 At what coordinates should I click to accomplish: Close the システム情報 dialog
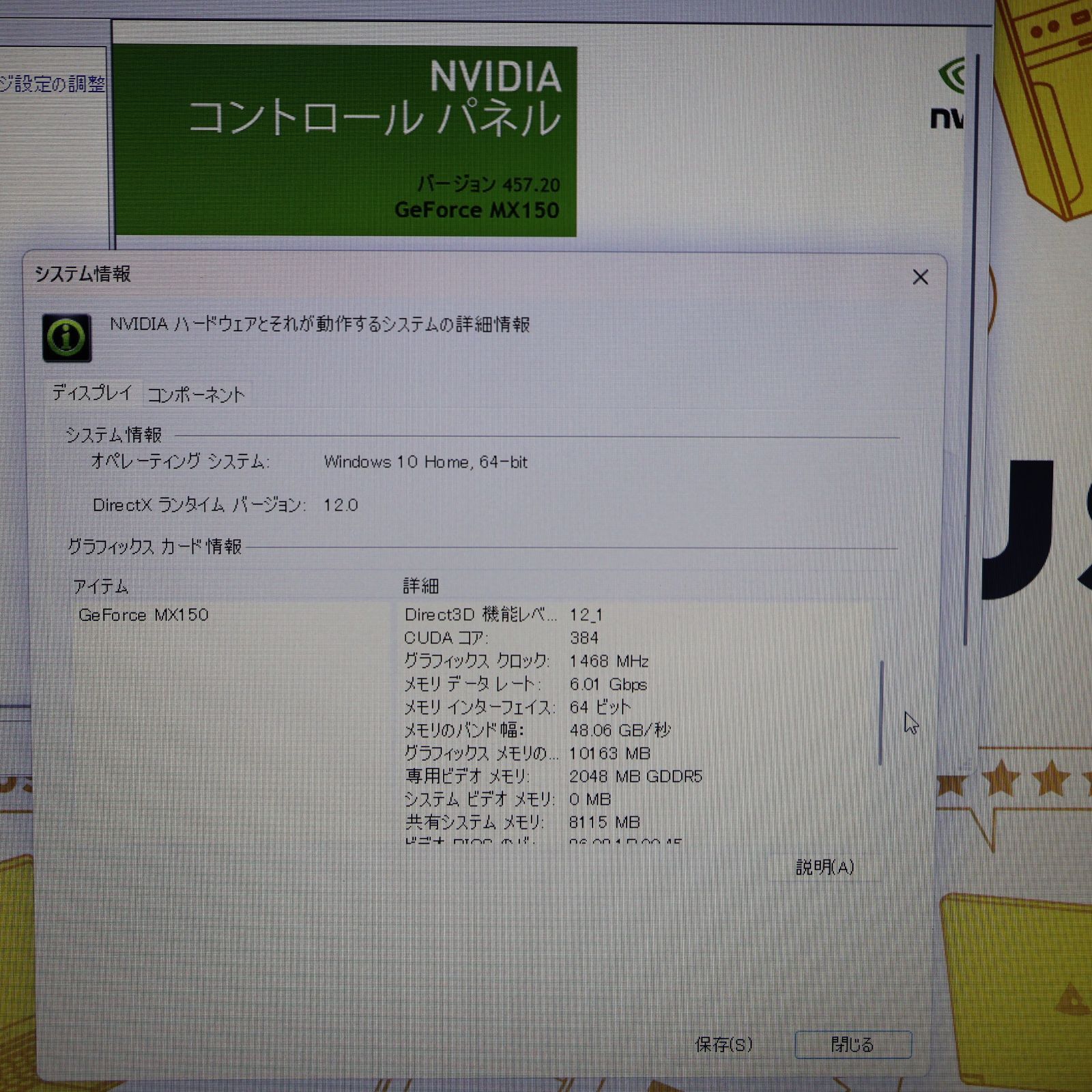920,277
